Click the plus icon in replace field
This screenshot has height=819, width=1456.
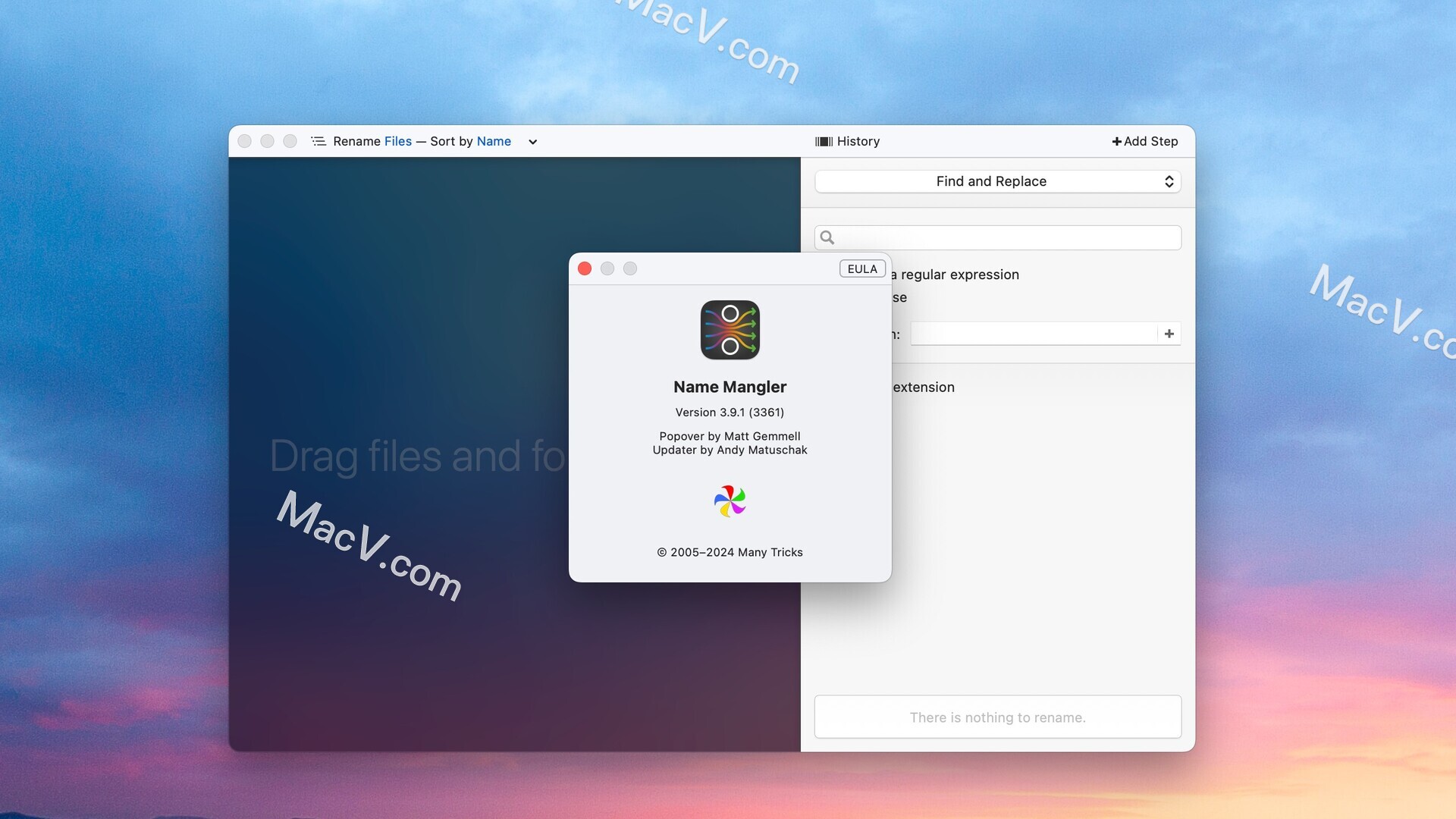coord(1169,334)
